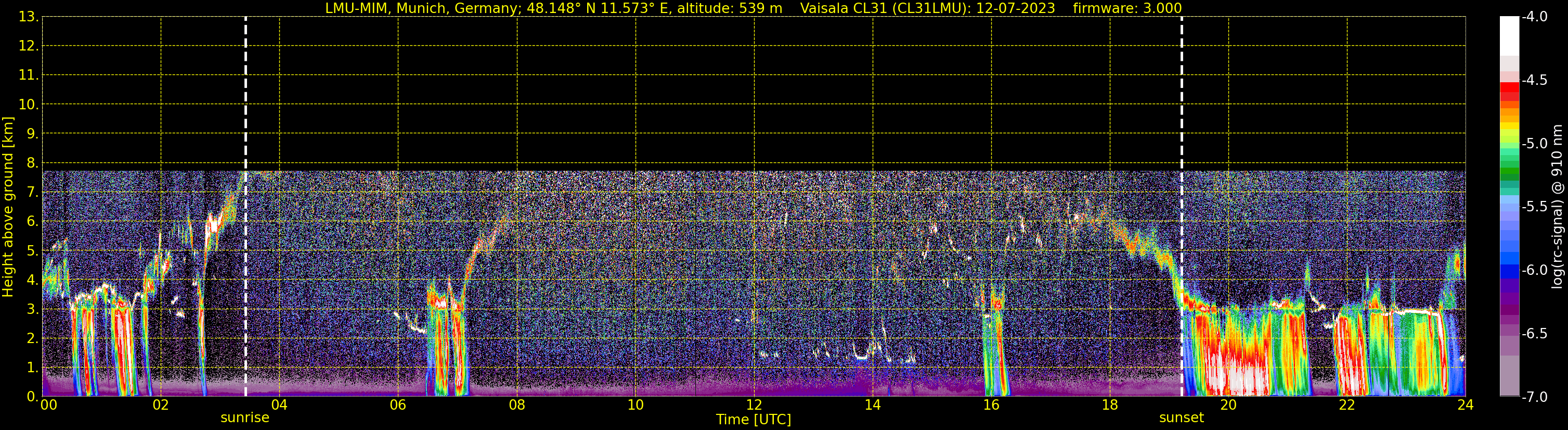The width and height of the screenshot is (1568, 430).
Task: Click the colorbar tick label '-6.0'
Action: tap(1534, 270)
